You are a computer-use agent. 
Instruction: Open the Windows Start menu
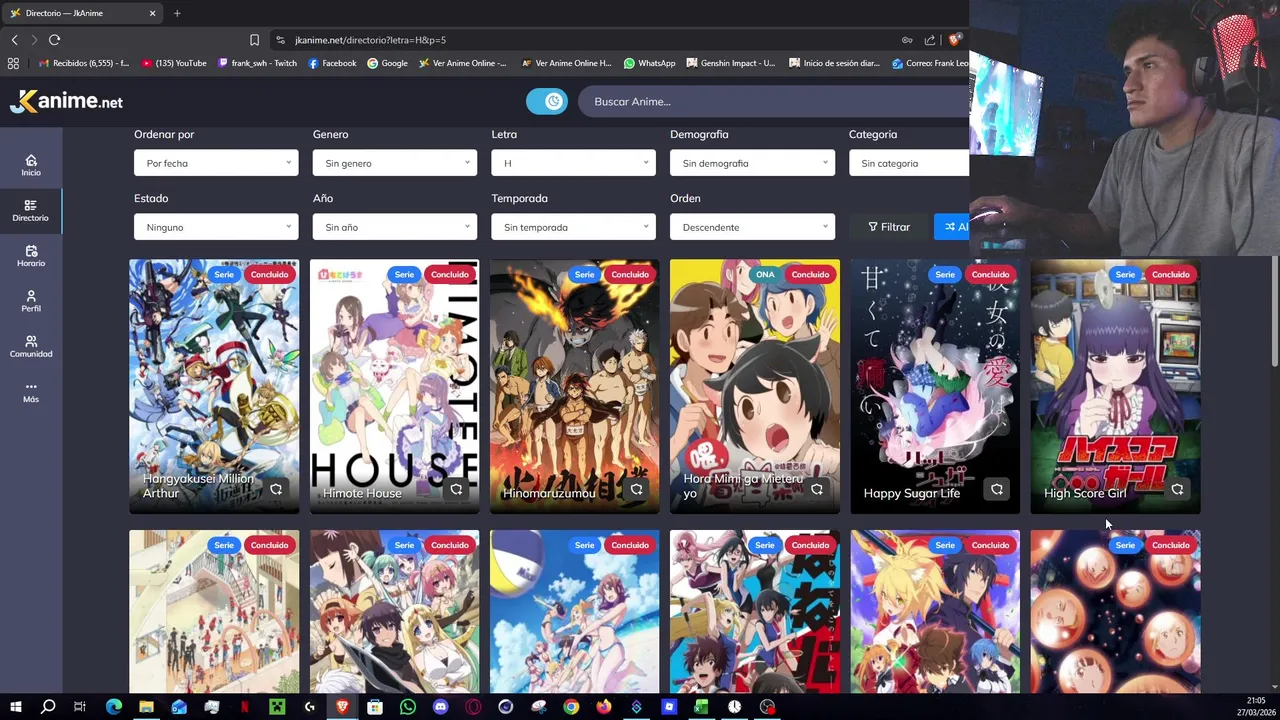(x=15, y=707)
